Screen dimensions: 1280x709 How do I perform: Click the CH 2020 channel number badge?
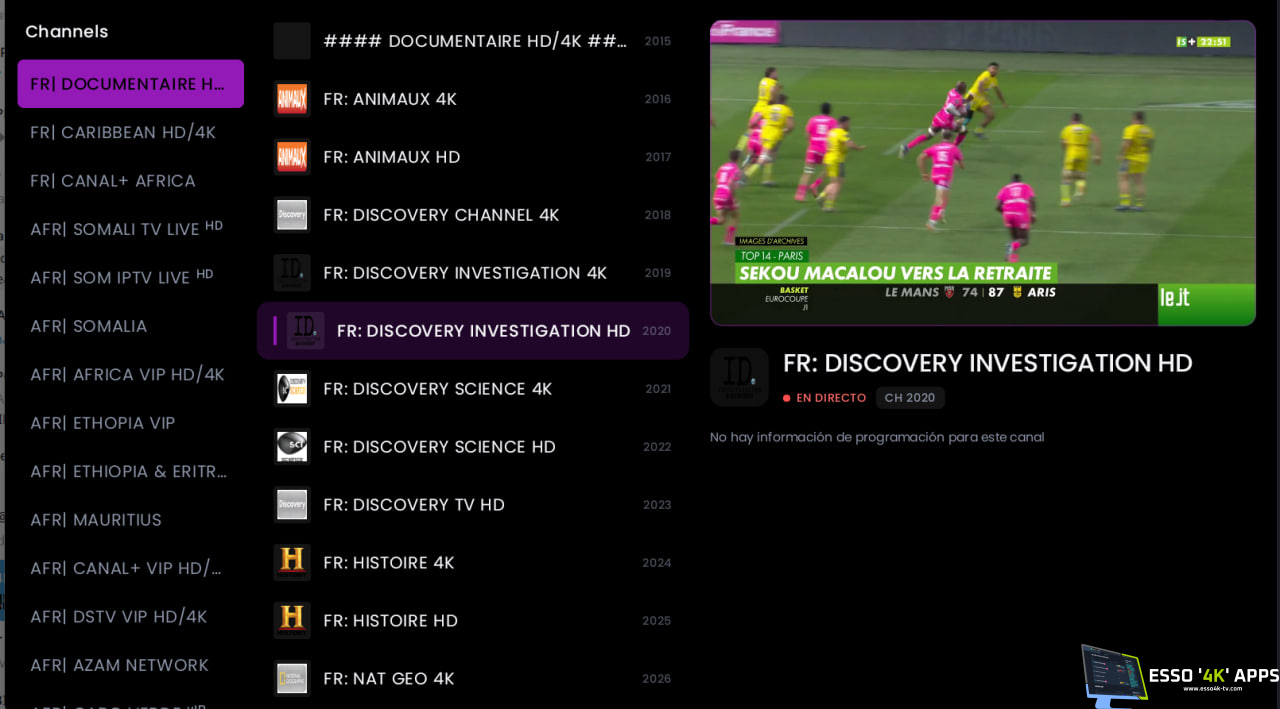(x=910, y=398)
